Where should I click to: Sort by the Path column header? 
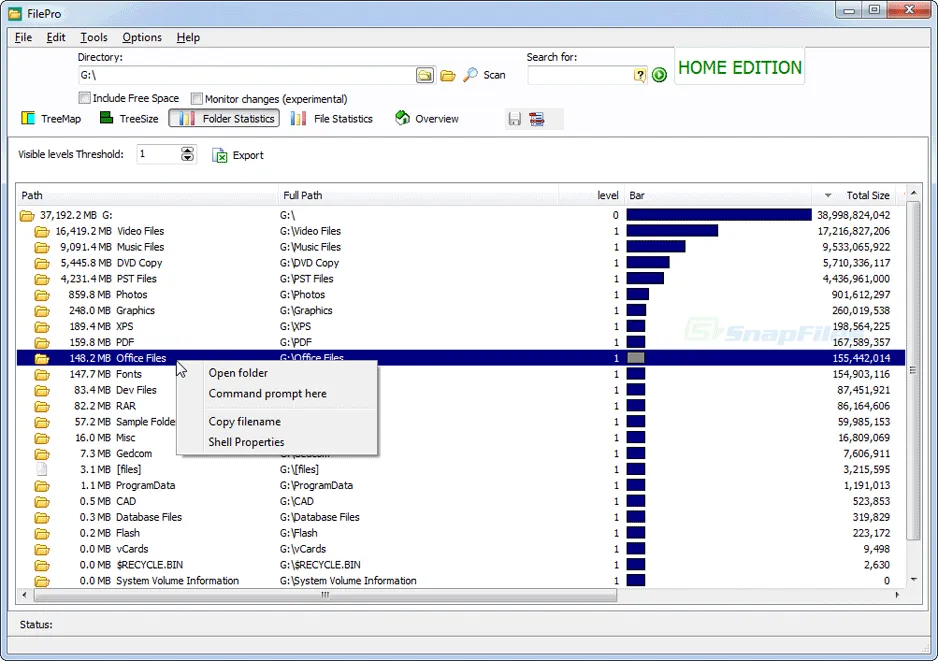point(147,196)
